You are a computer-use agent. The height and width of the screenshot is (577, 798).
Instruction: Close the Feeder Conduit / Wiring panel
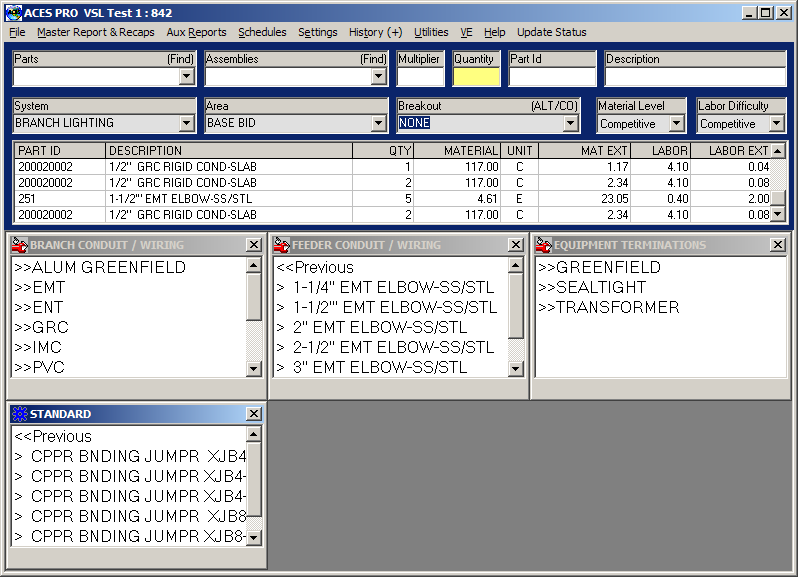(516, 245)
